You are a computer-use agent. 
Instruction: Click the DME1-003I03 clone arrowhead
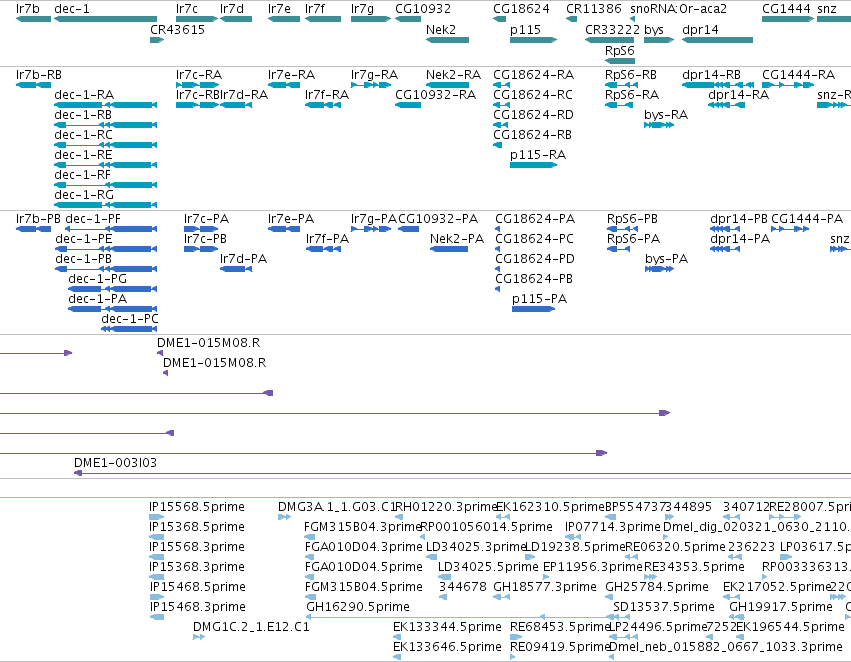click(78, 473)
